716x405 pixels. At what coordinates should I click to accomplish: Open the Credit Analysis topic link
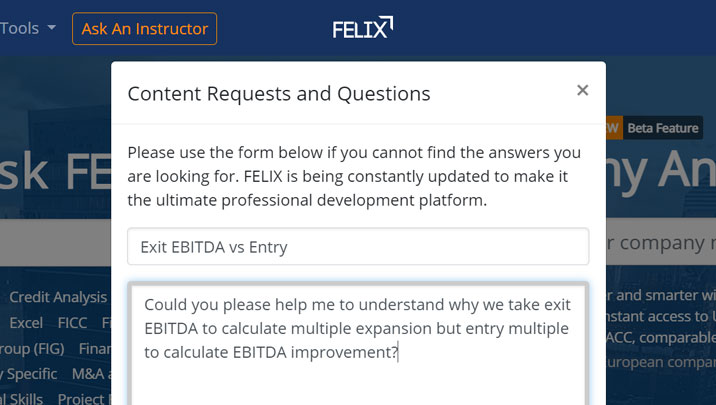tap(58, 297)
